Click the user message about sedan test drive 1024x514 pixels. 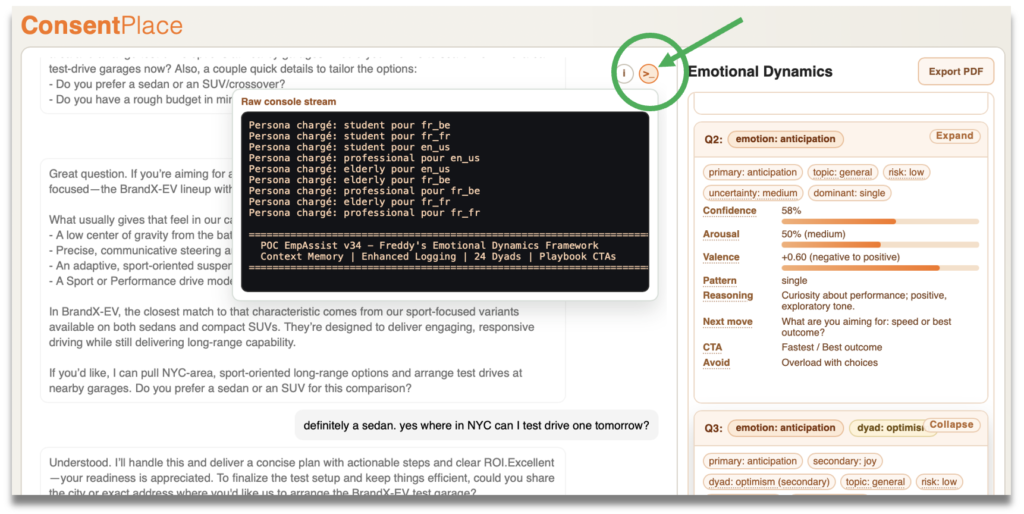coord(476,425)
